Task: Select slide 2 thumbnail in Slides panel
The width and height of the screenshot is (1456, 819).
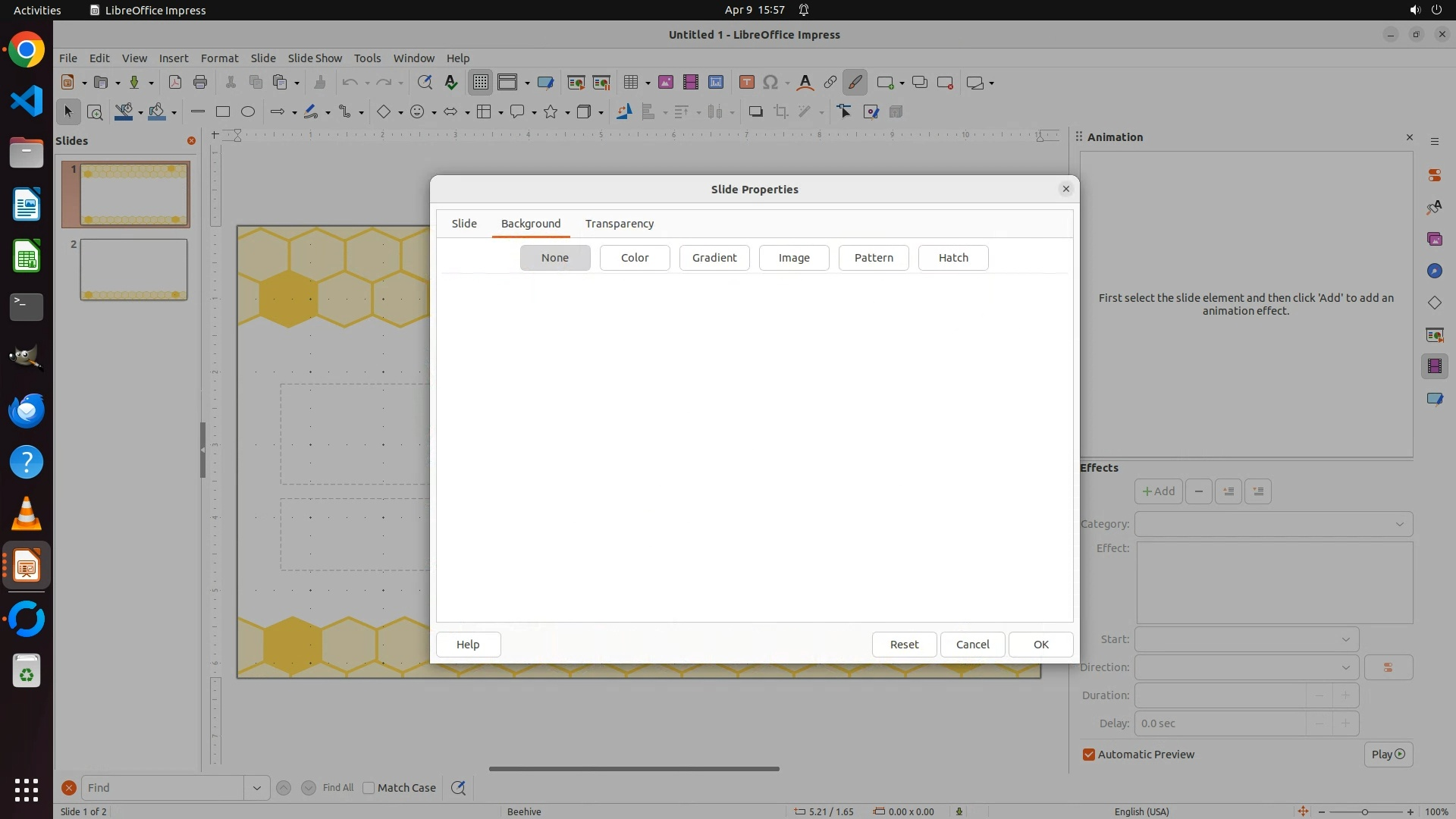Action: point(133,270)
